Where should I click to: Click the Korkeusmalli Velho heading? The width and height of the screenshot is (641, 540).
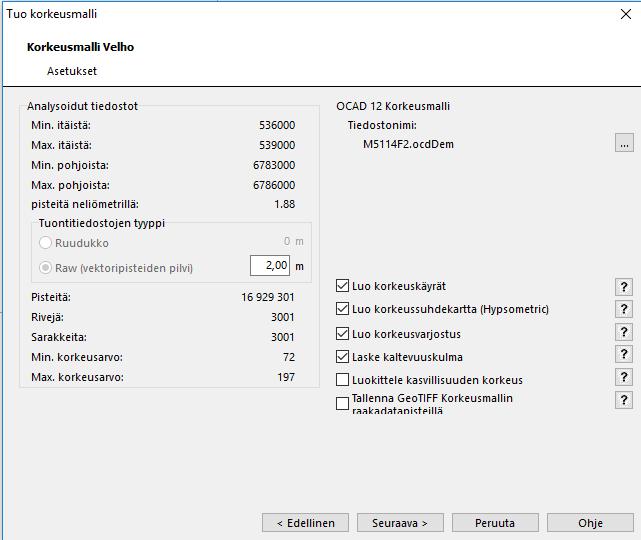pos(81,47)
